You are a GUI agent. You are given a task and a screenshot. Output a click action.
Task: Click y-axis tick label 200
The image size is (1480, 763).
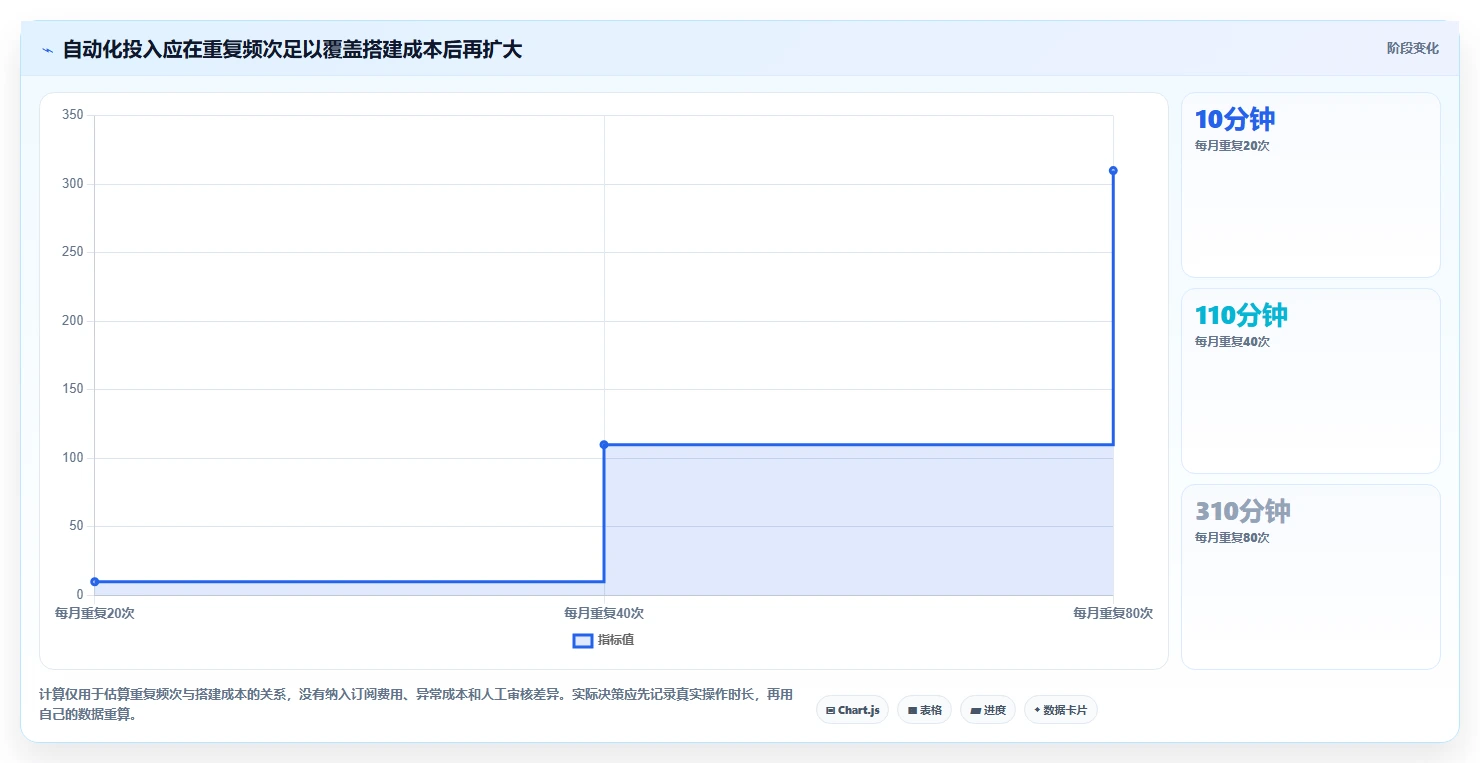coord(73,321)
